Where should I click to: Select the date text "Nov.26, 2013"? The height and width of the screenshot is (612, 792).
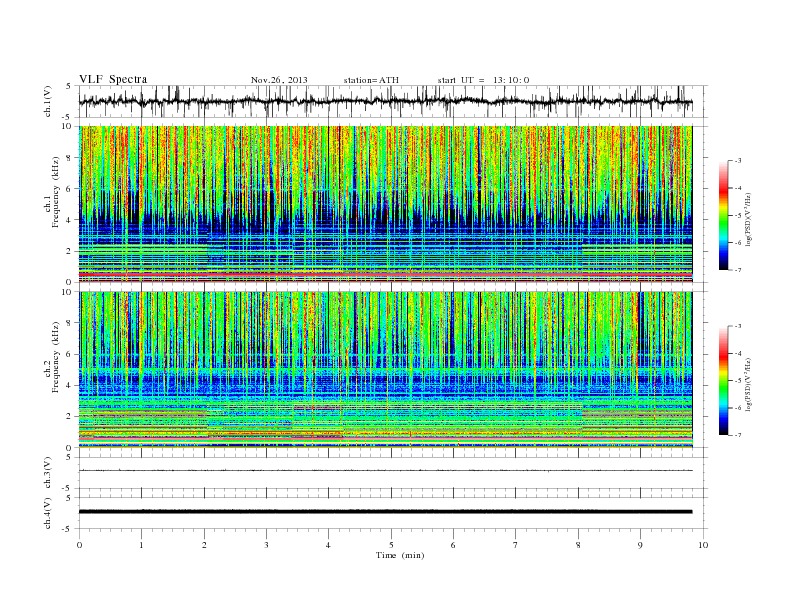click(279, 80)
